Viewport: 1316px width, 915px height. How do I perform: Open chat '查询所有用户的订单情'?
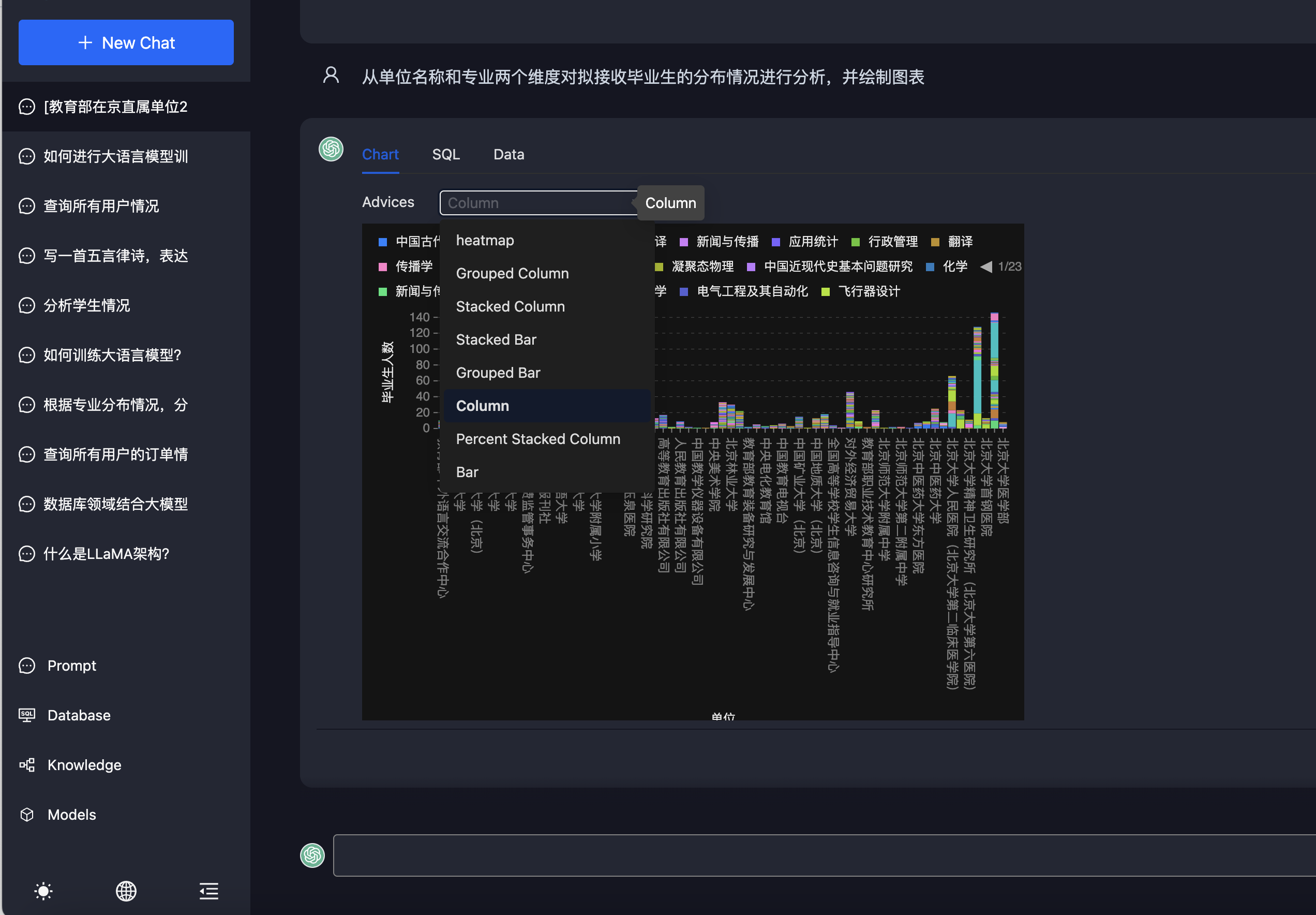[x=126, y=454]
